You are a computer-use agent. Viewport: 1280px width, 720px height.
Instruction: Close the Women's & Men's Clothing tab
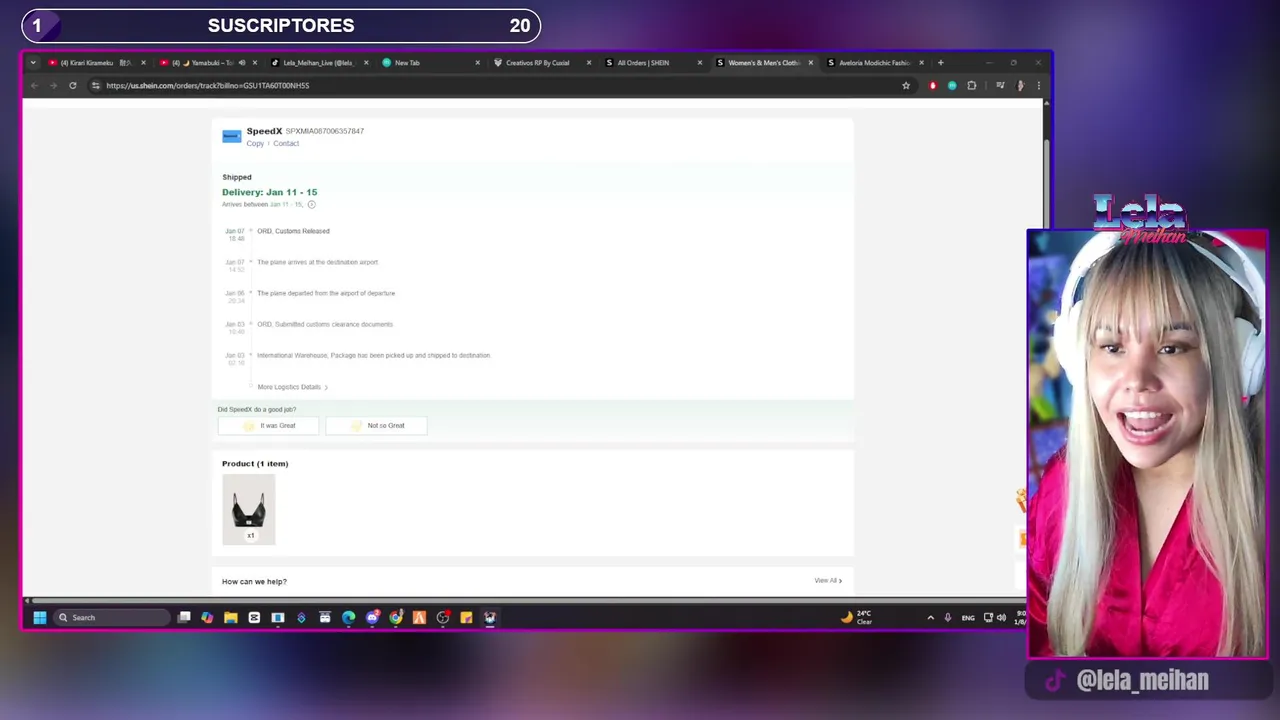pyautogui.click(x=810, y=63)
